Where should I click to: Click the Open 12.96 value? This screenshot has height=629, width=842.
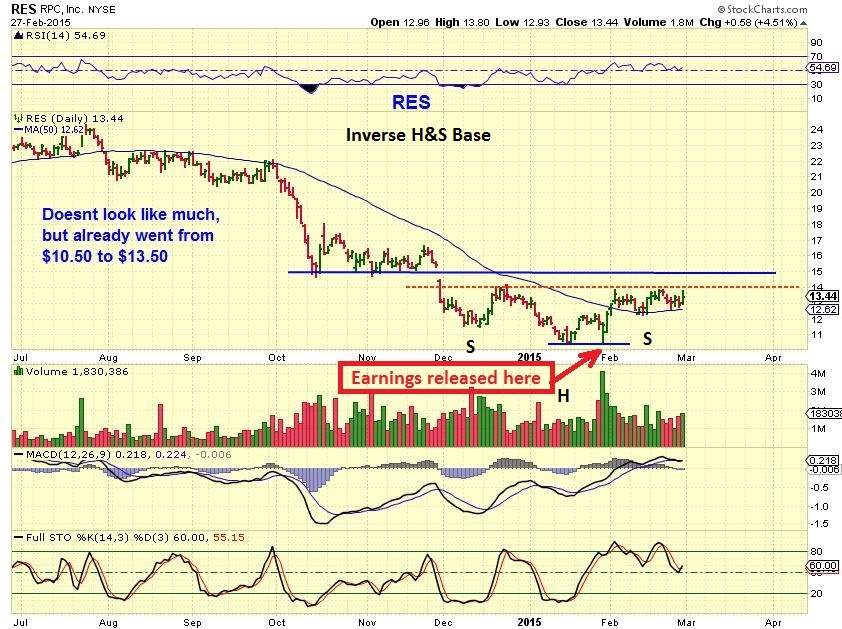400,23
